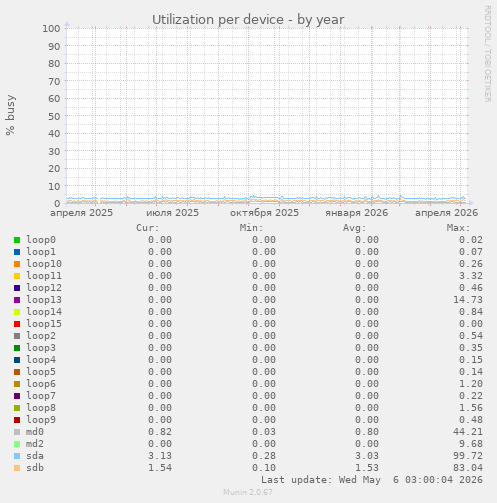Viewport: 497px width, 503px height.
Task: Click the loop13 purple color swatch
Action: (x=17, y=300)
